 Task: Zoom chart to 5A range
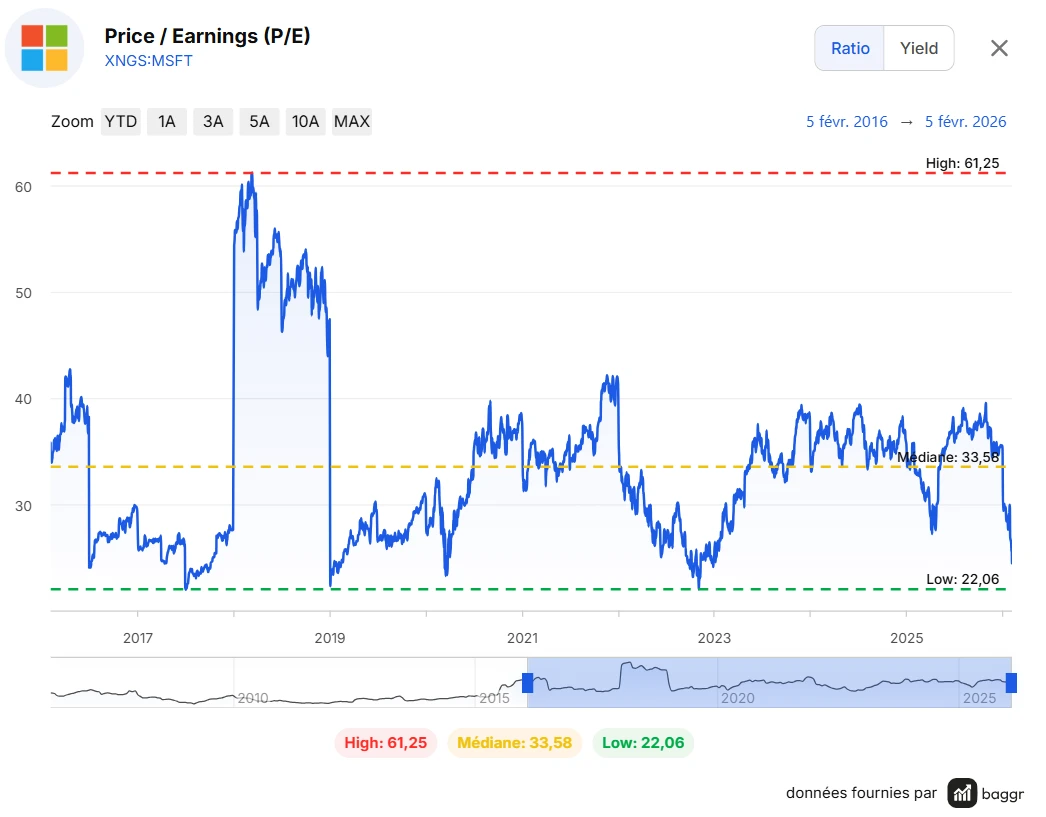pyautogui.click(x=259, y=122)
